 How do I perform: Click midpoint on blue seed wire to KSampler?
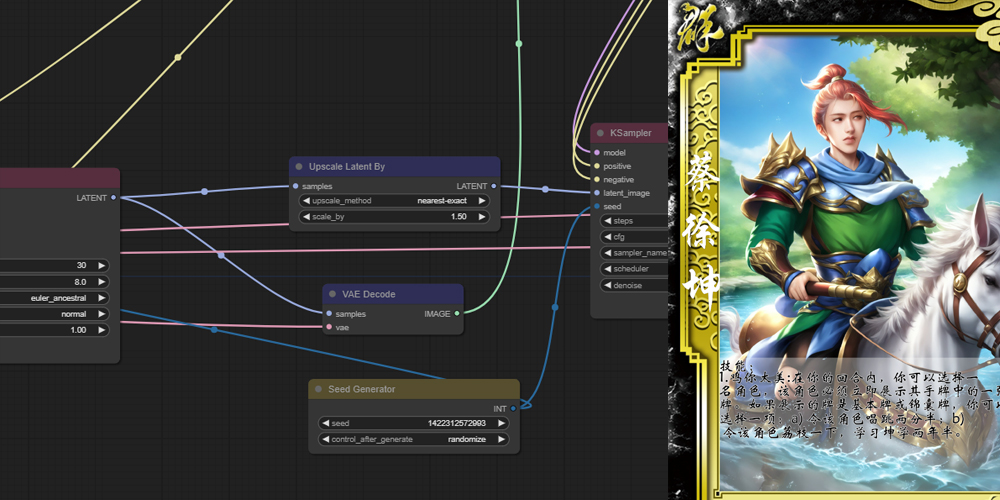554,307
